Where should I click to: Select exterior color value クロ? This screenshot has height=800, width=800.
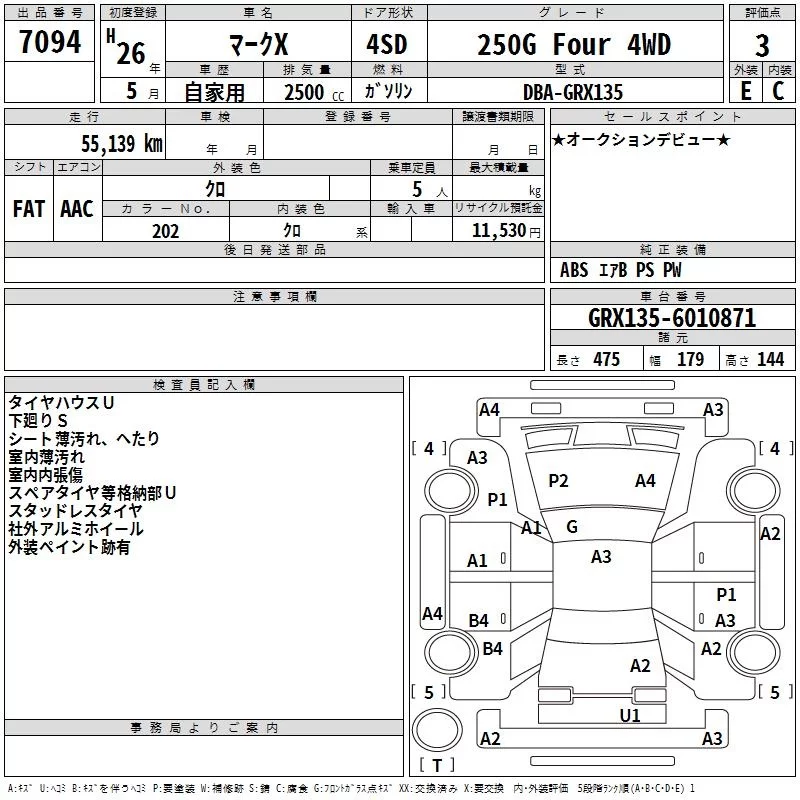[215, 189]
